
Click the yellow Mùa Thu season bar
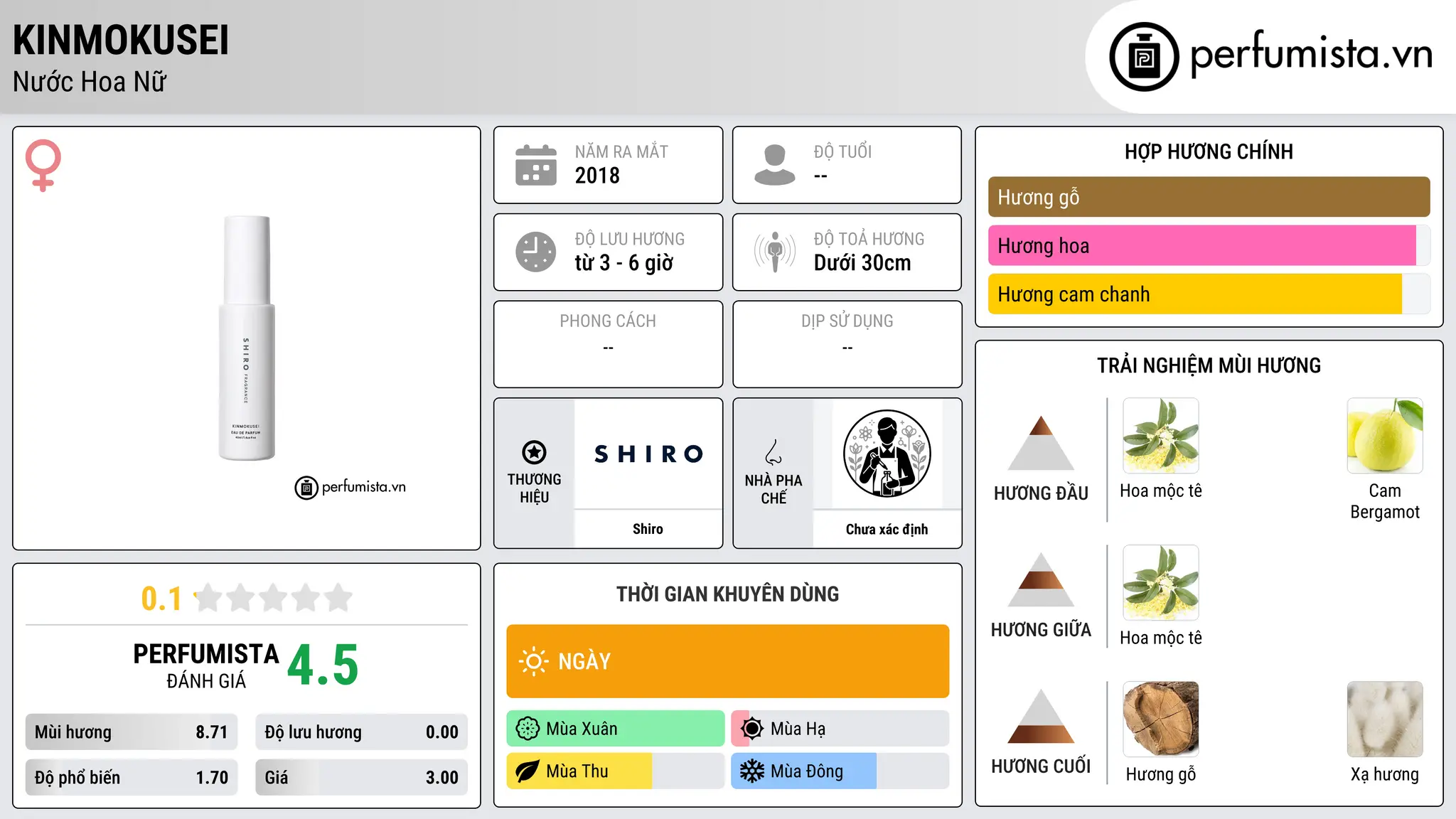pyautogui.click(x=616, y=771)
